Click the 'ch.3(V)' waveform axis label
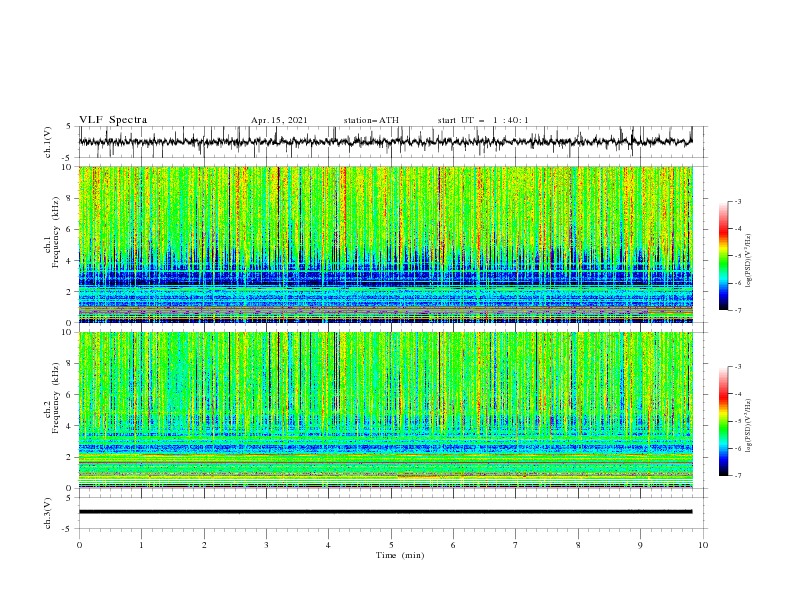 (x=48, y=513)
